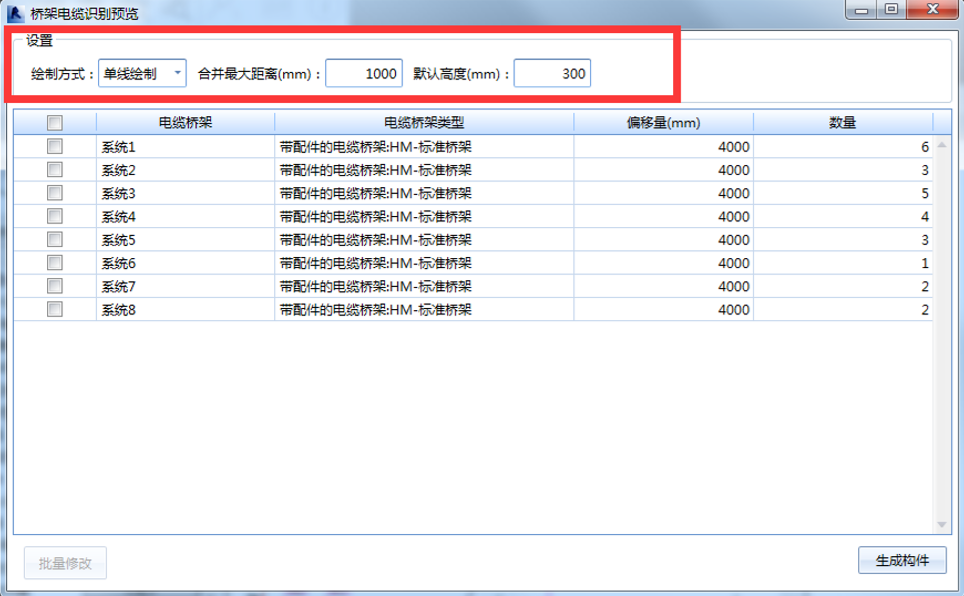Click the 默认高度(mm) input field
964x596 pixels.
pyautogui.click(x=552, y=74)
